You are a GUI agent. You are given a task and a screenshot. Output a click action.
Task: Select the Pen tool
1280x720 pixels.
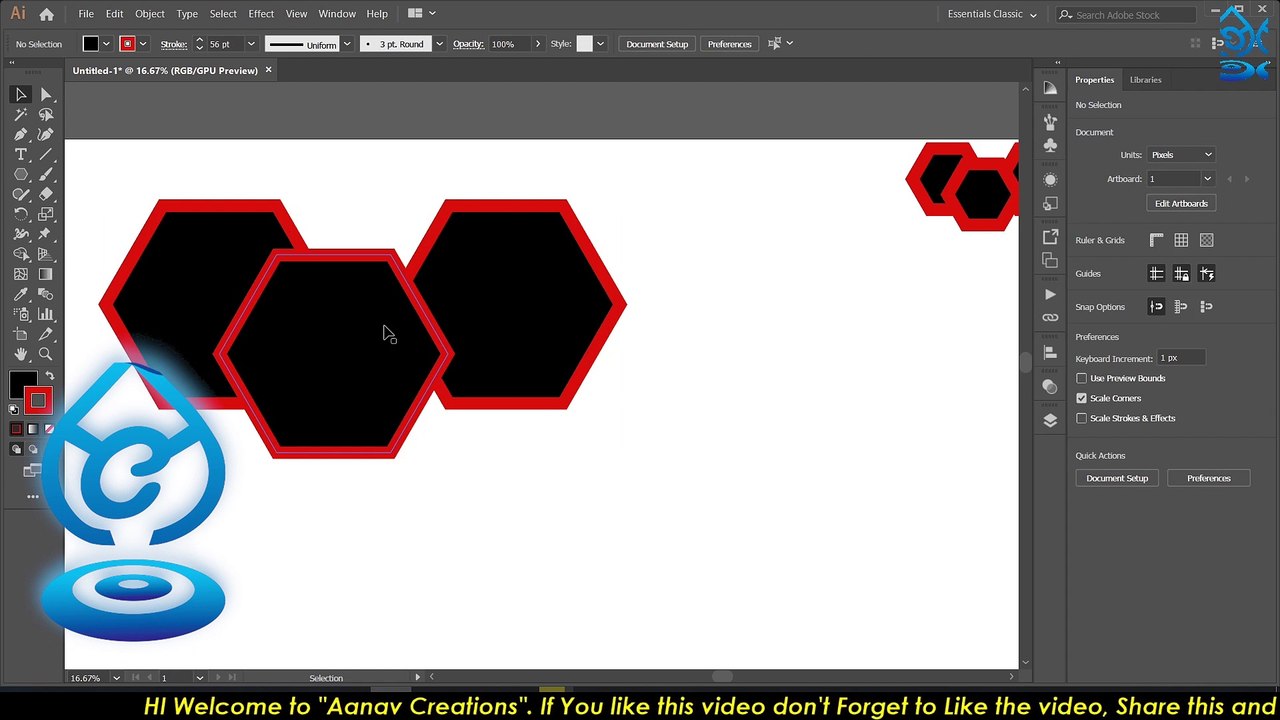(x=20, y=134)
